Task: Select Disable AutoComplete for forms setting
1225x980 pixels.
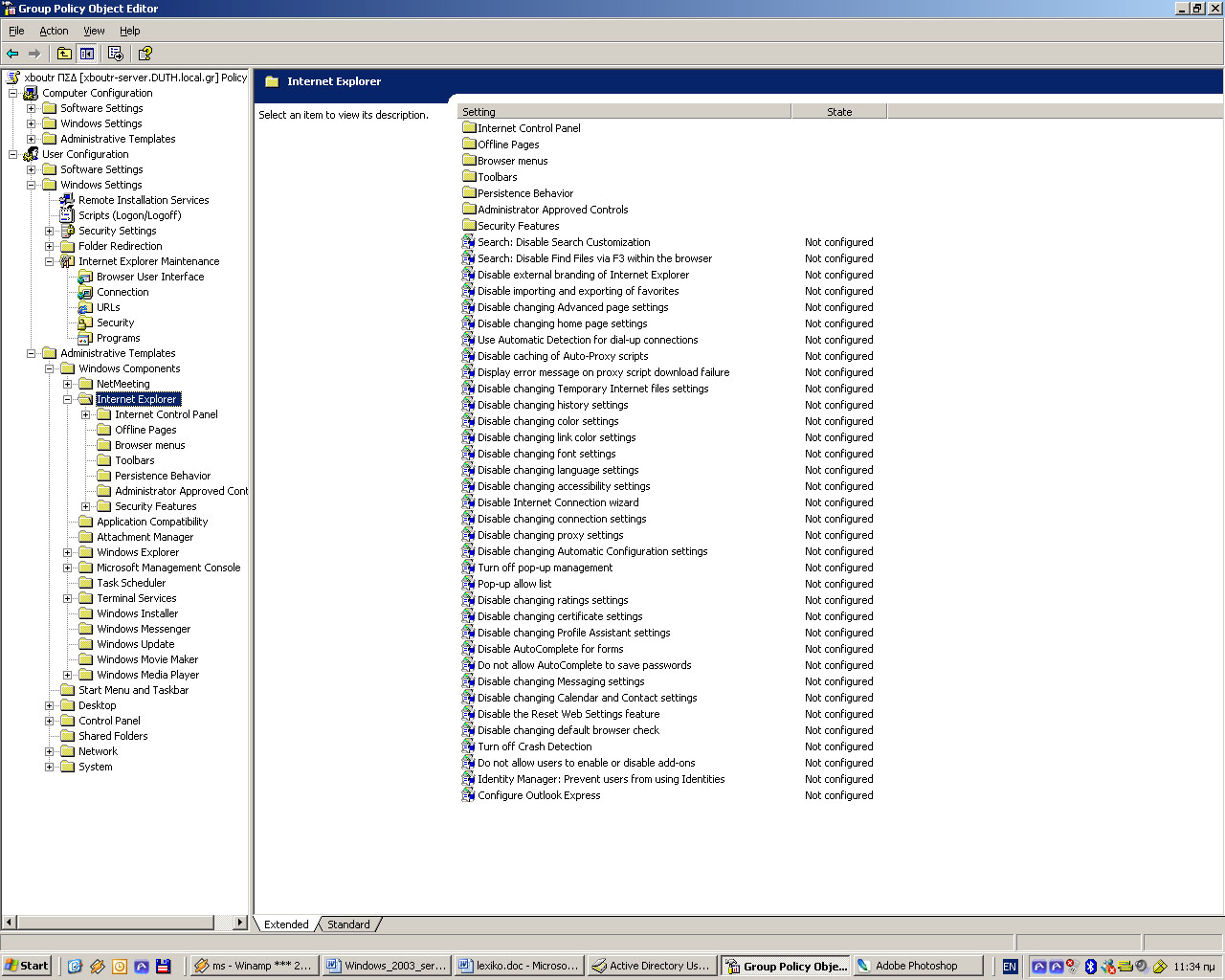Action: [550, 649]
